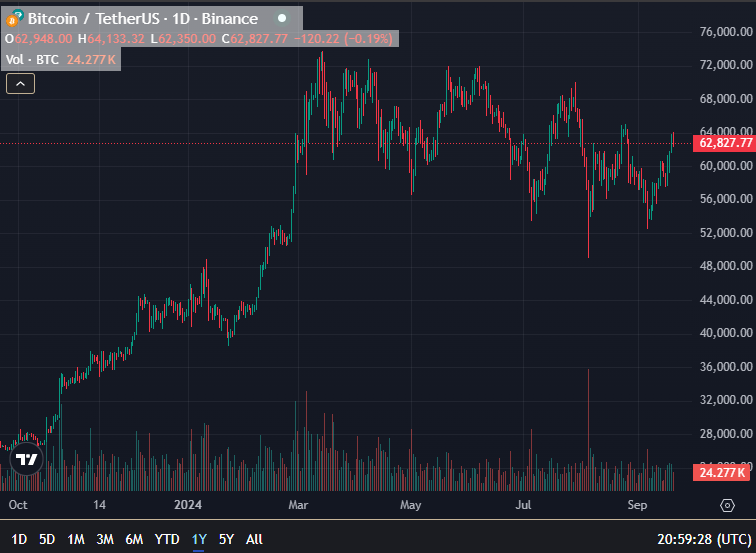Show All time range data
Viewport: 756px width, 553px height.
[x=254, y=539]
